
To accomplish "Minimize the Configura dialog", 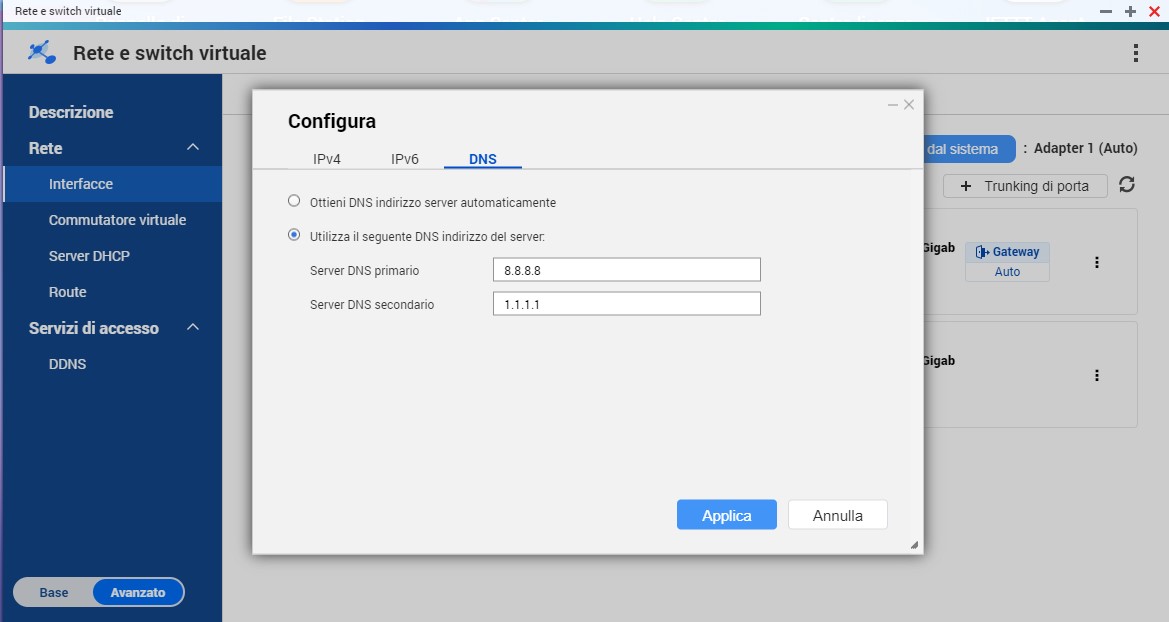I will coord(892,105).
